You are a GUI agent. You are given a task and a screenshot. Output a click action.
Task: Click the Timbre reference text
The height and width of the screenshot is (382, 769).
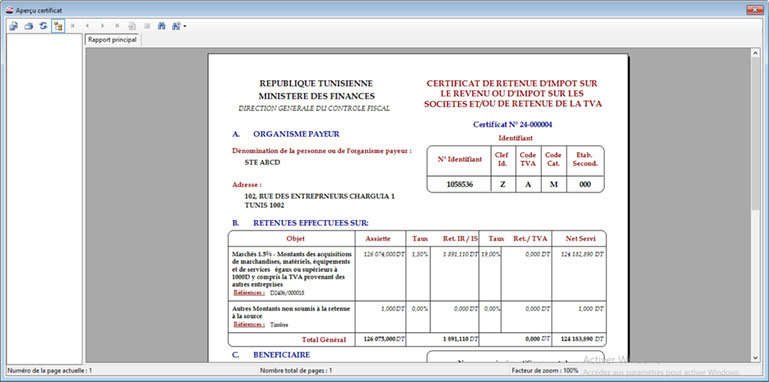[x=280, y=325]
